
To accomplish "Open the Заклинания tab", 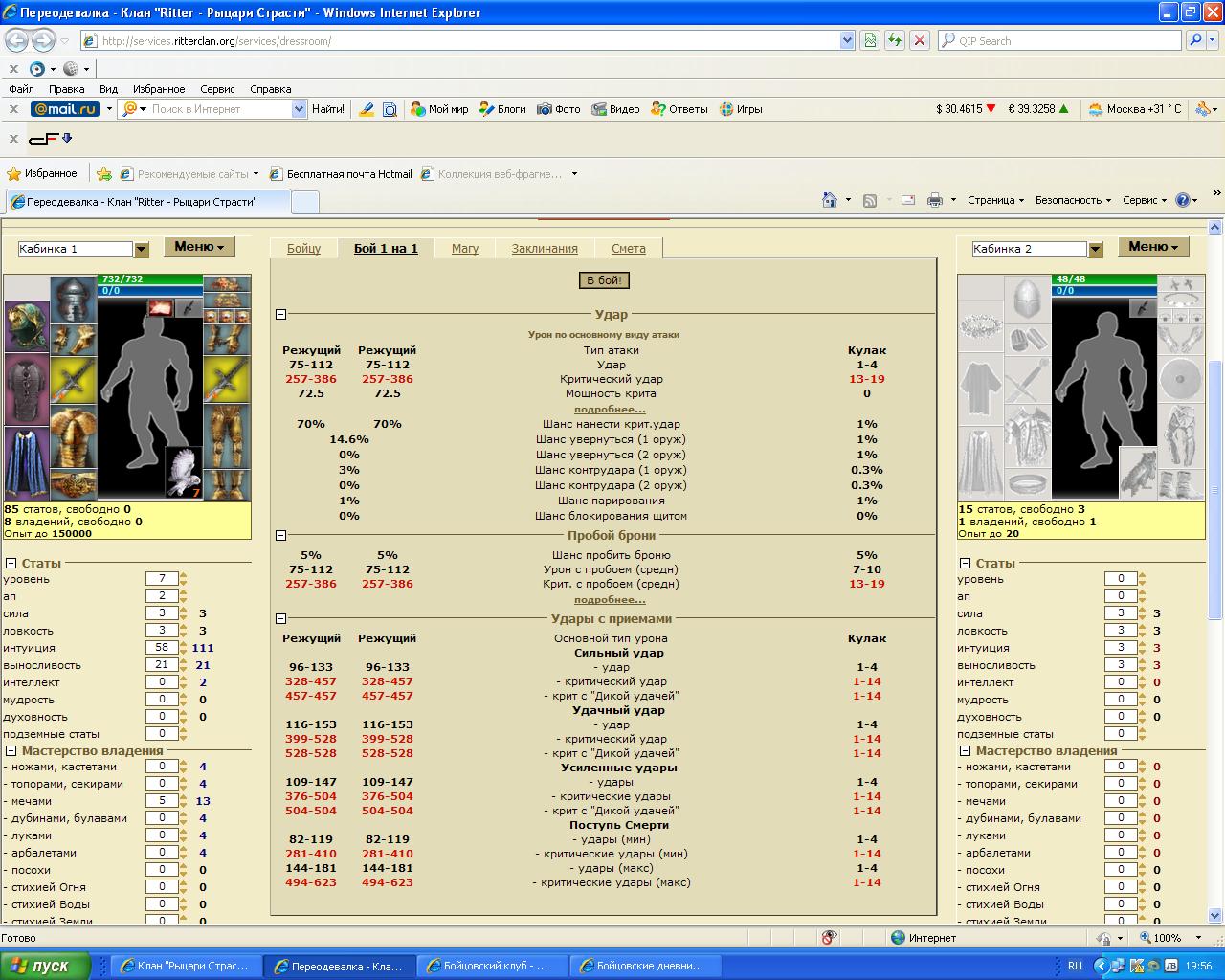I will [x=544, y=248].
